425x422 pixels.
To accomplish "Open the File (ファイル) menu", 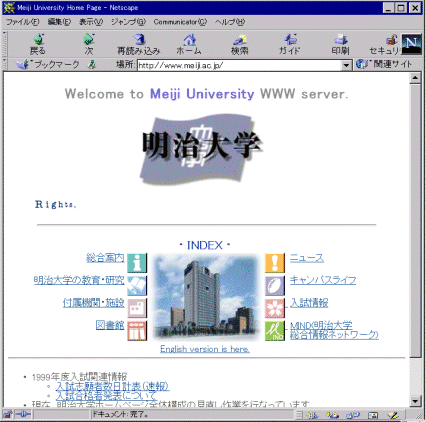I will tap(23, 22).
